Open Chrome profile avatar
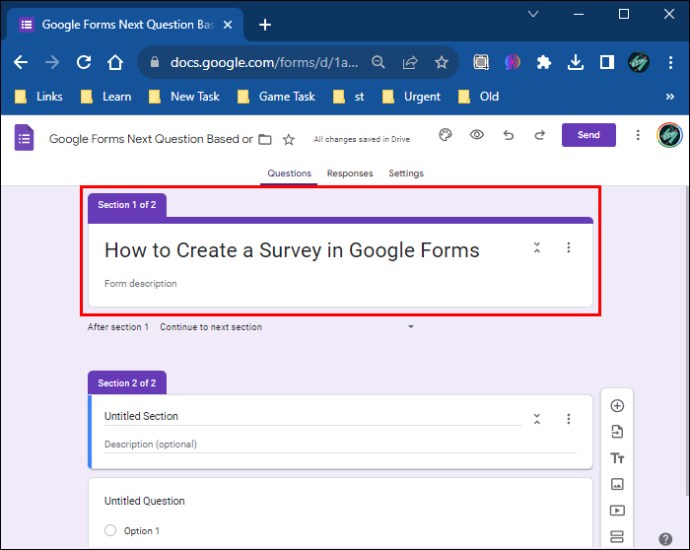This screenshot has width=690, height=550. (x=638, y=62)
